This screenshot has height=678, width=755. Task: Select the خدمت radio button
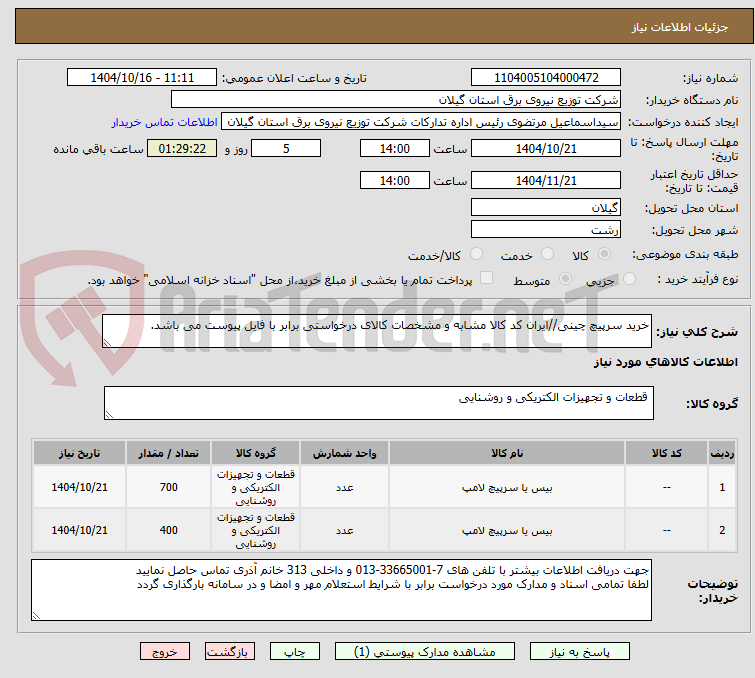tap(547, 254)
